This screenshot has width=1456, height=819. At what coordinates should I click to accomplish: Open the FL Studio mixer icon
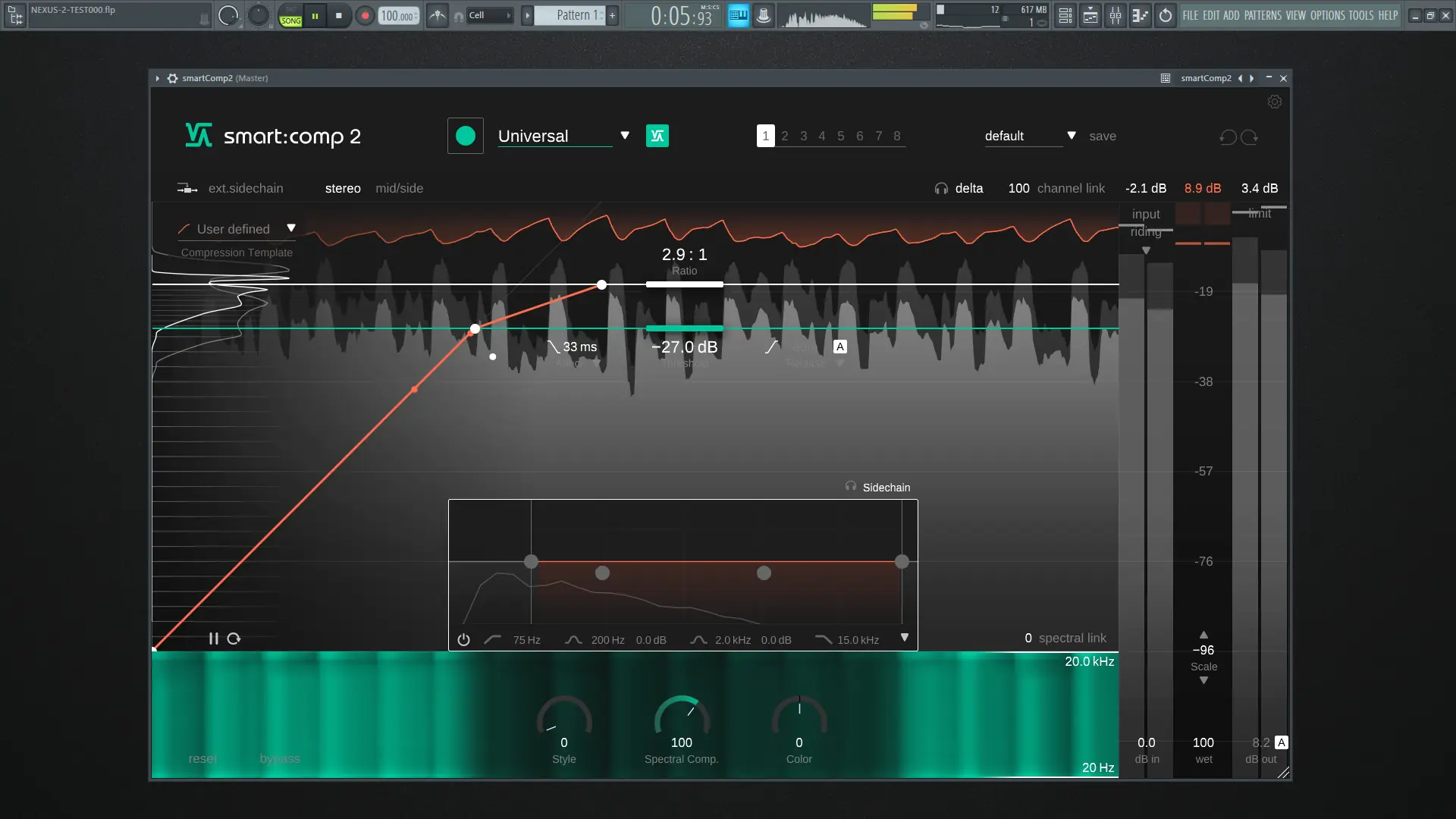pos(1116,15)
